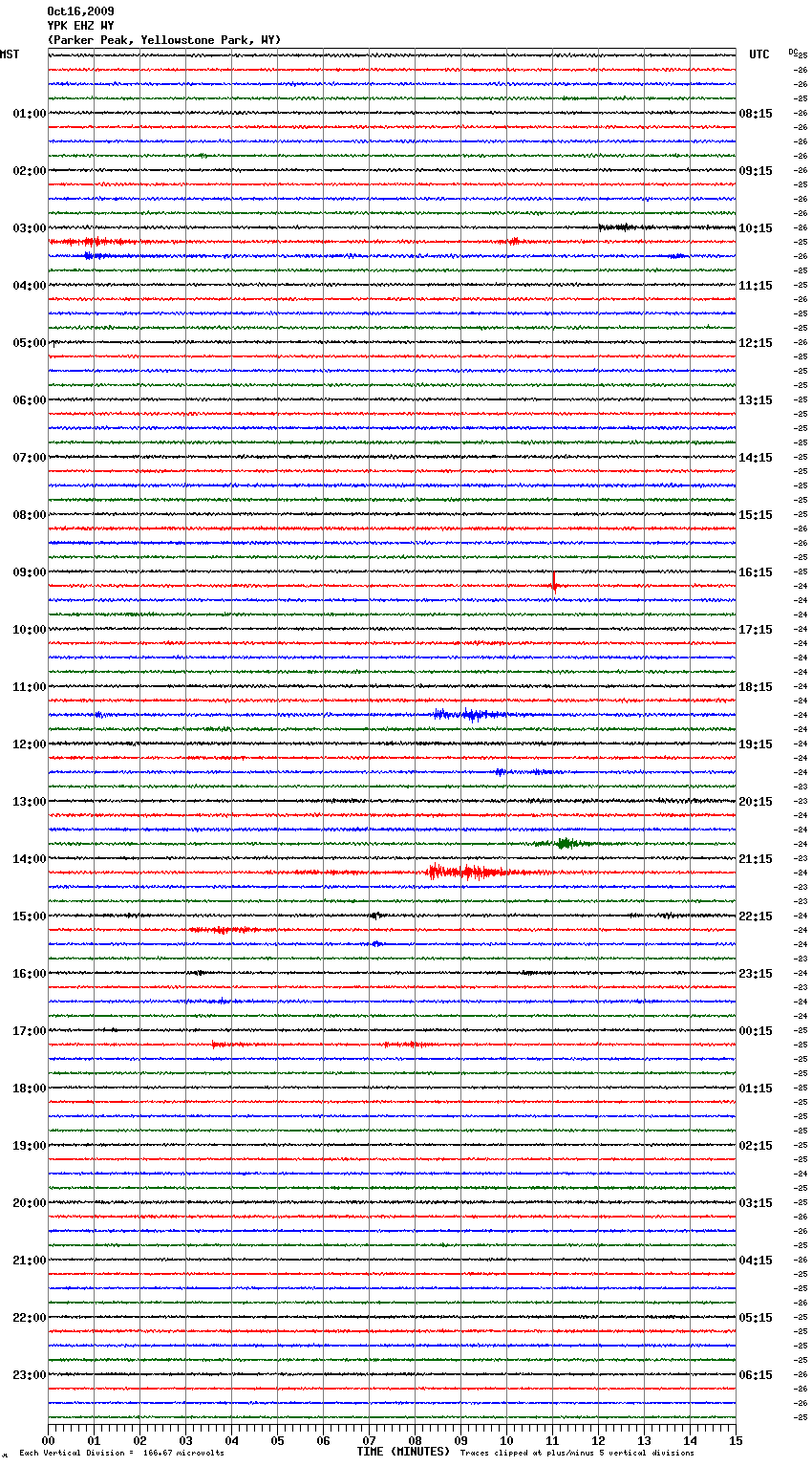The height and width of the screenshot is (1466, 812).
Task: Click the 21:15 UTC time label
Action: coord(756,859)
